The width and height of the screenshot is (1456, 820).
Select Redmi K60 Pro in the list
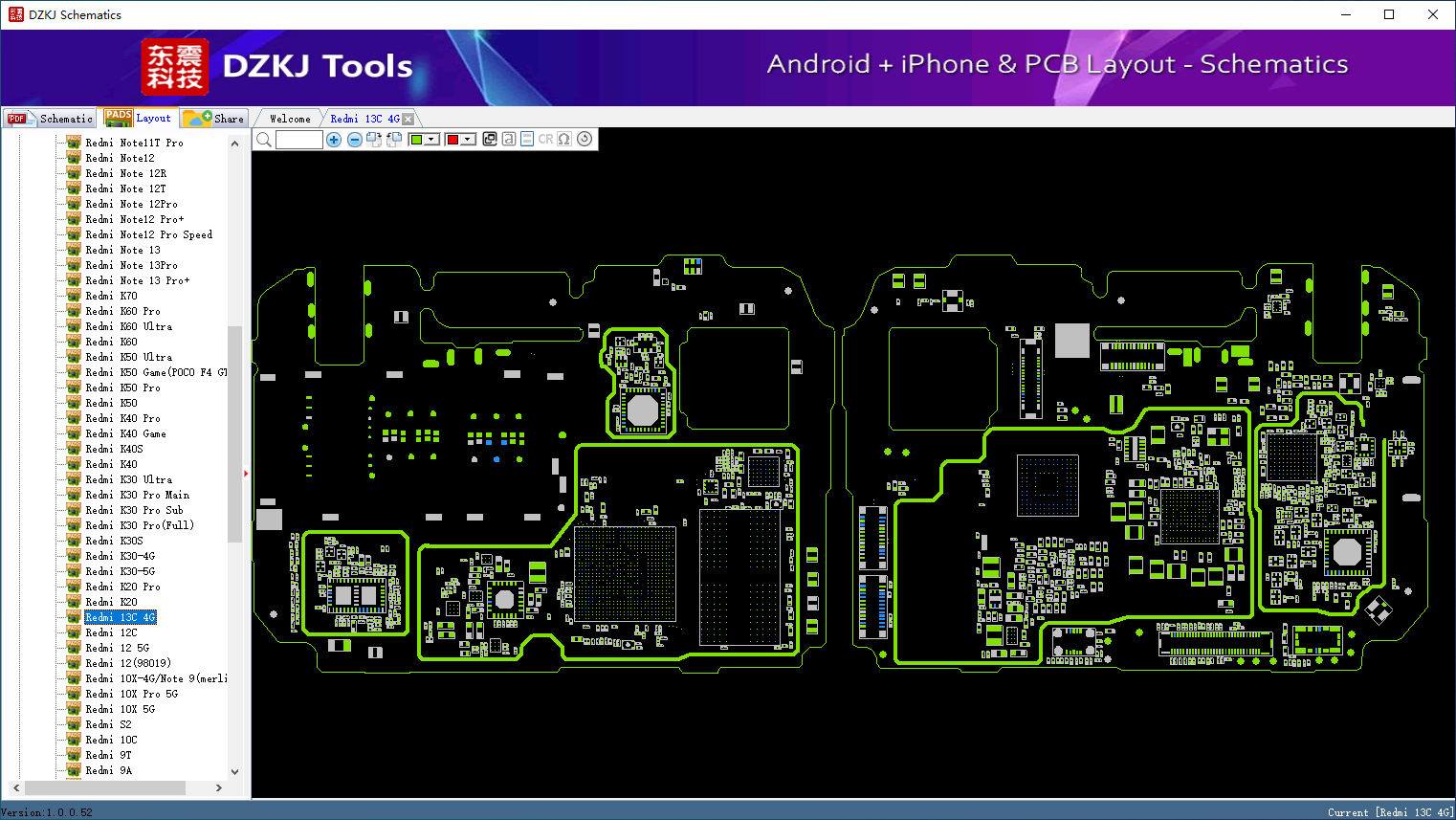(122, 311)
